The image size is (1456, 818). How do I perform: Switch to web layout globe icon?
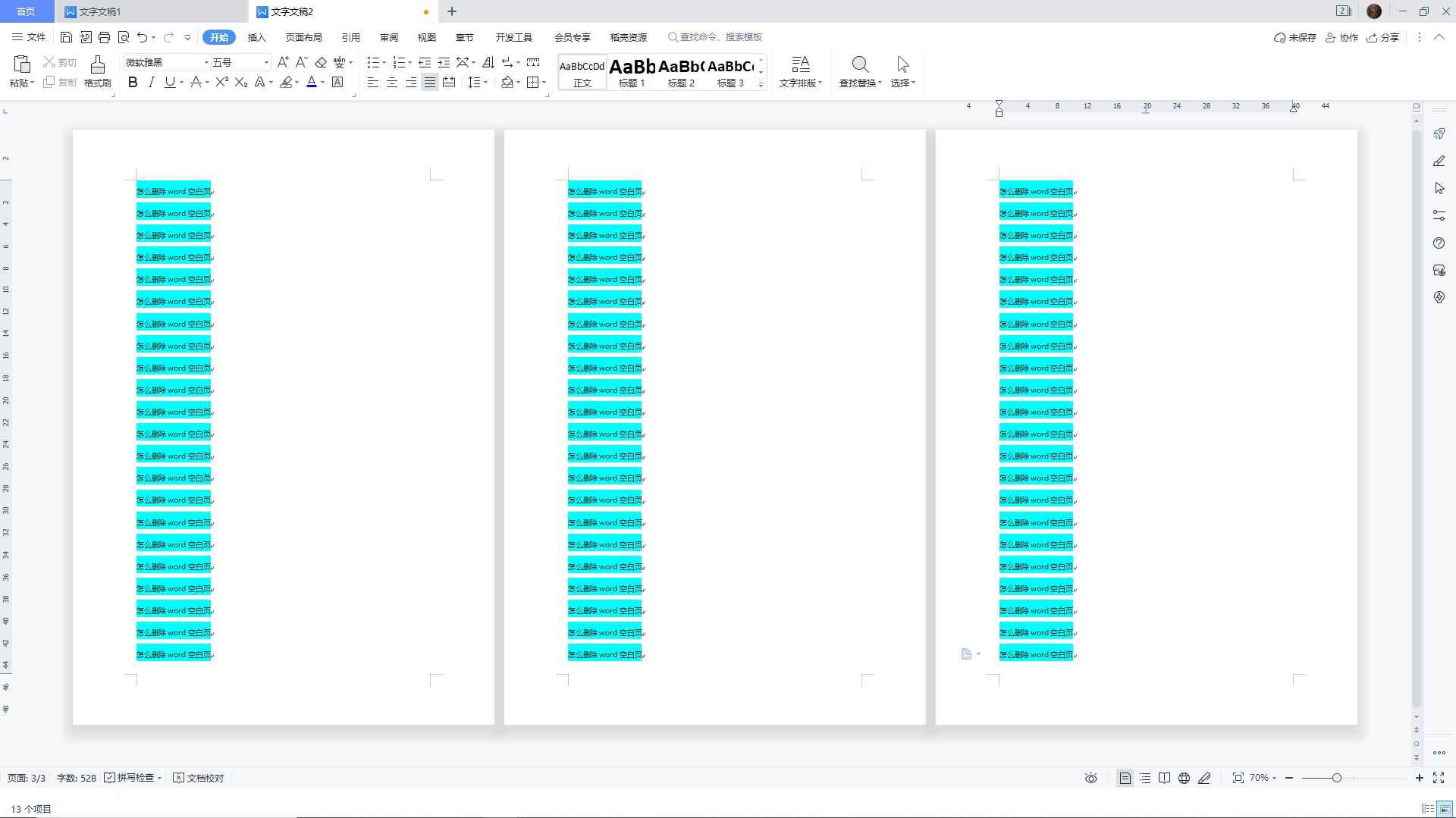point(1184,778)
